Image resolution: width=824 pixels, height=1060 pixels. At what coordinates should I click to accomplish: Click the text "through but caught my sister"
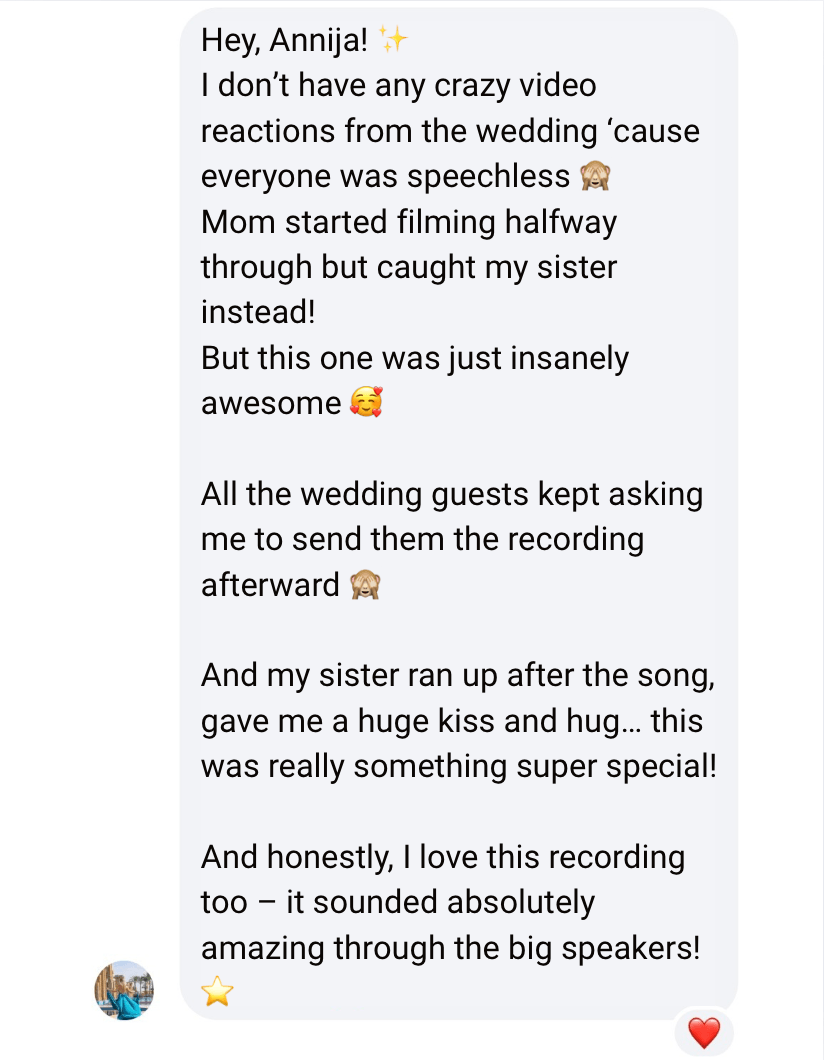(x=408, y=267)
